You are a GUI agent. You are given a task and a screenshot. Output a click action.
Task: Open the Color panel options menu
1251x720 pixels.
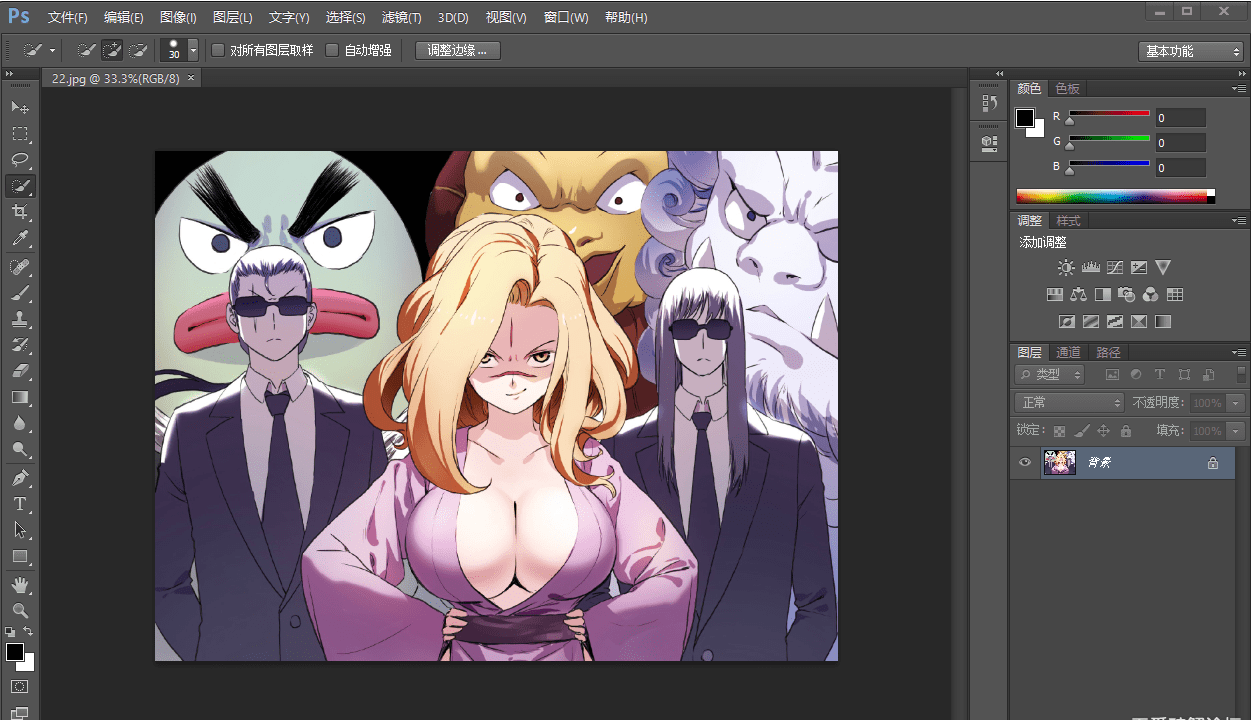click(1239, 89)
